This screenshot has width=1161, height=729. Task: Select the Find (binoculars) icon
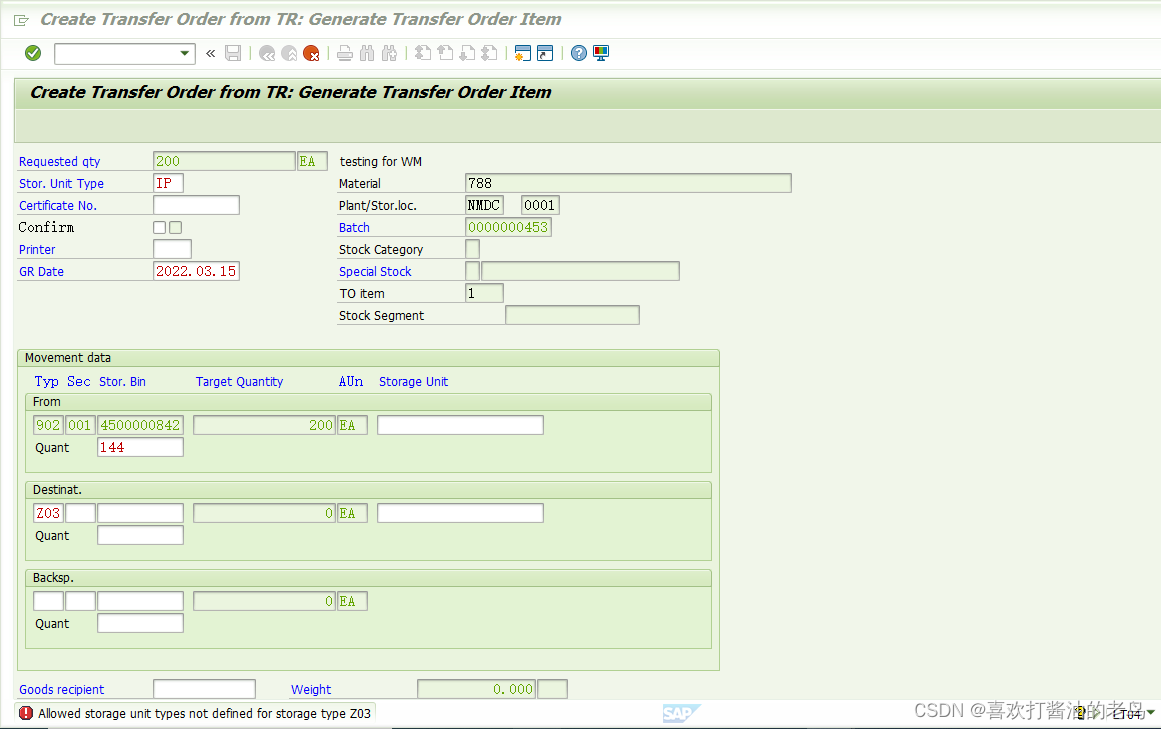point(365,53)
